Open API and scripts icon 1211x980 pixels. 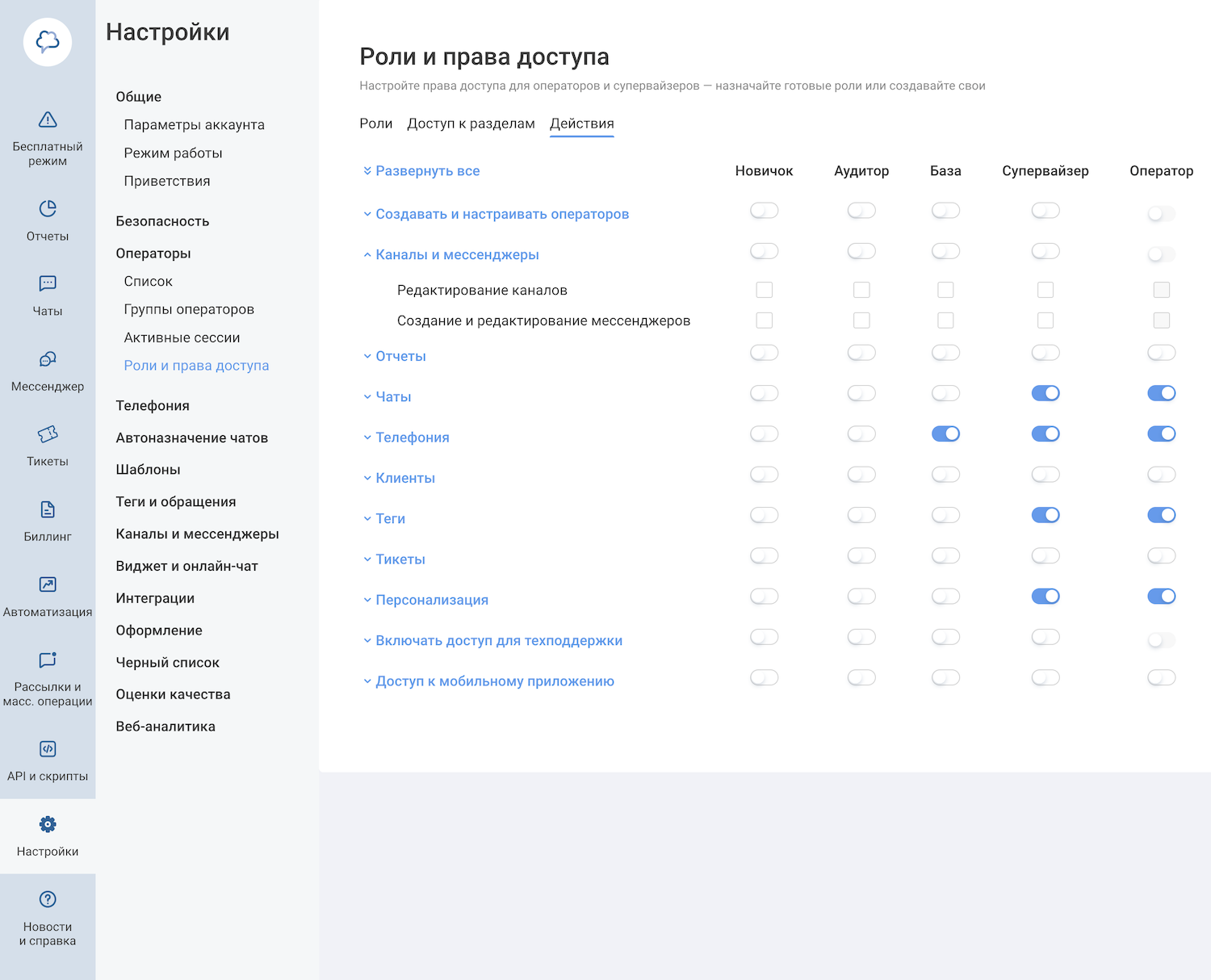[x=48, y=749]
